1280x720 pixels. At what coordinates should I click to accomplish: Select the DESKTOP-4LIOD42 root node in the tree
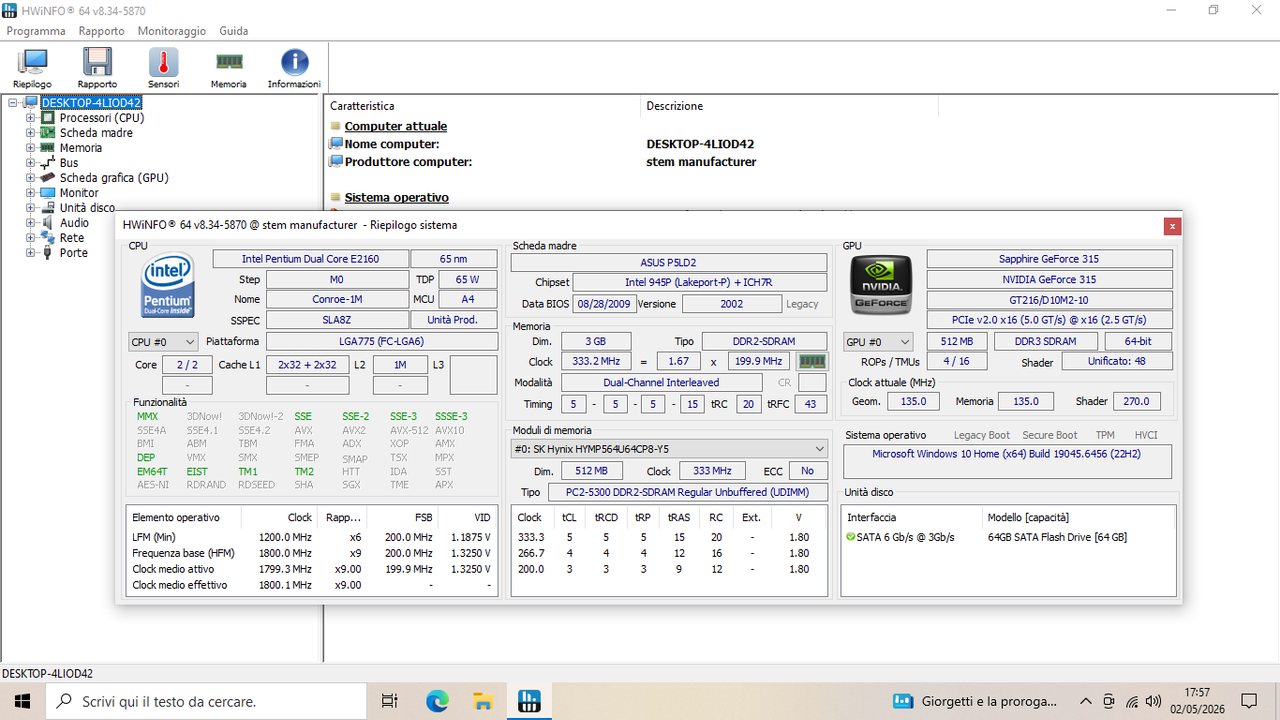point(91,102)
